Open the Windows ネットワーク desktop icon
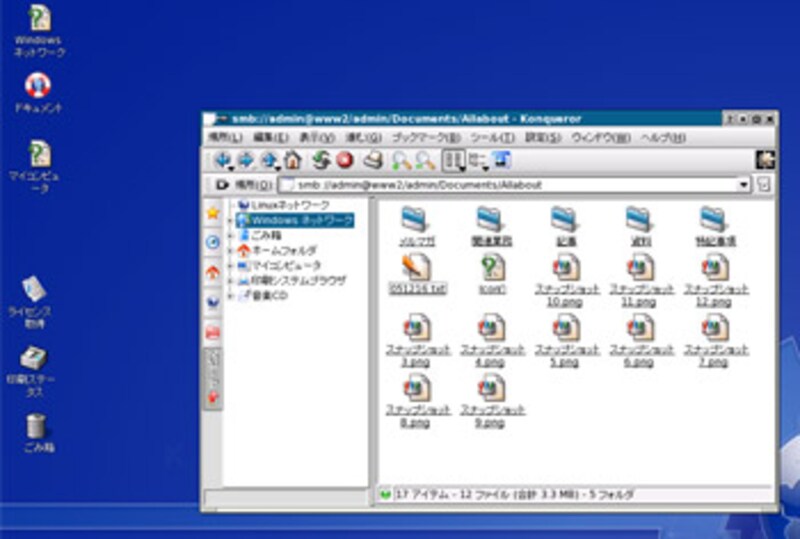 coord(39,31)
